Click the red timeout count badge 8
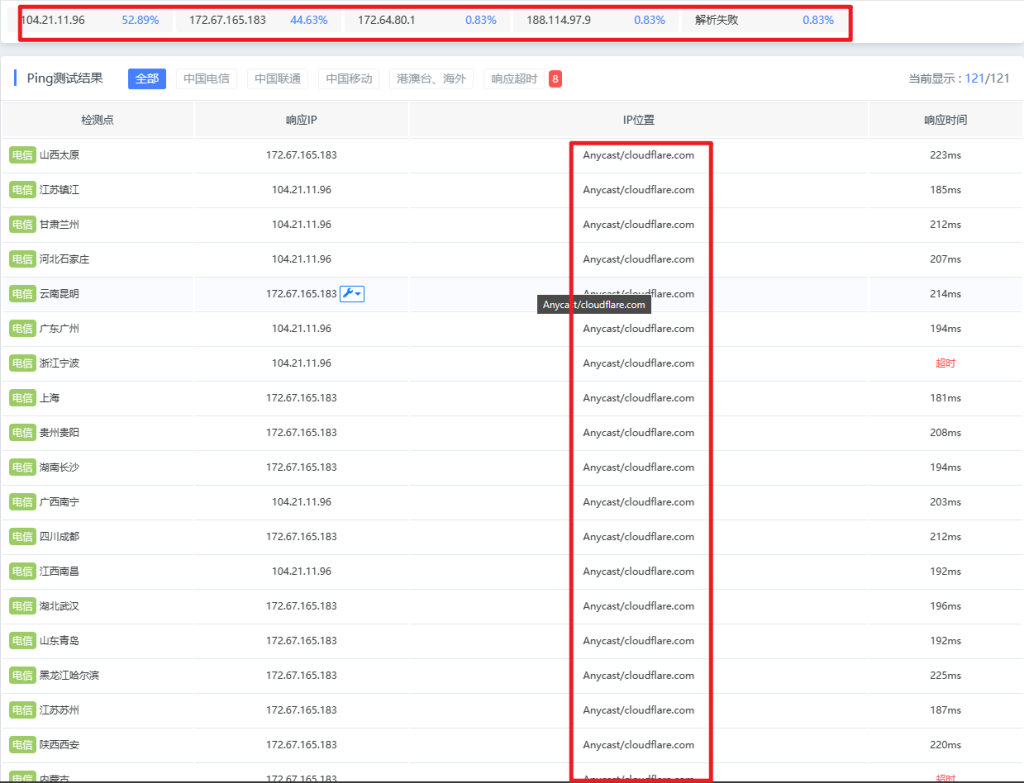Screen dimensions: 1024x783 coord(555,79)
